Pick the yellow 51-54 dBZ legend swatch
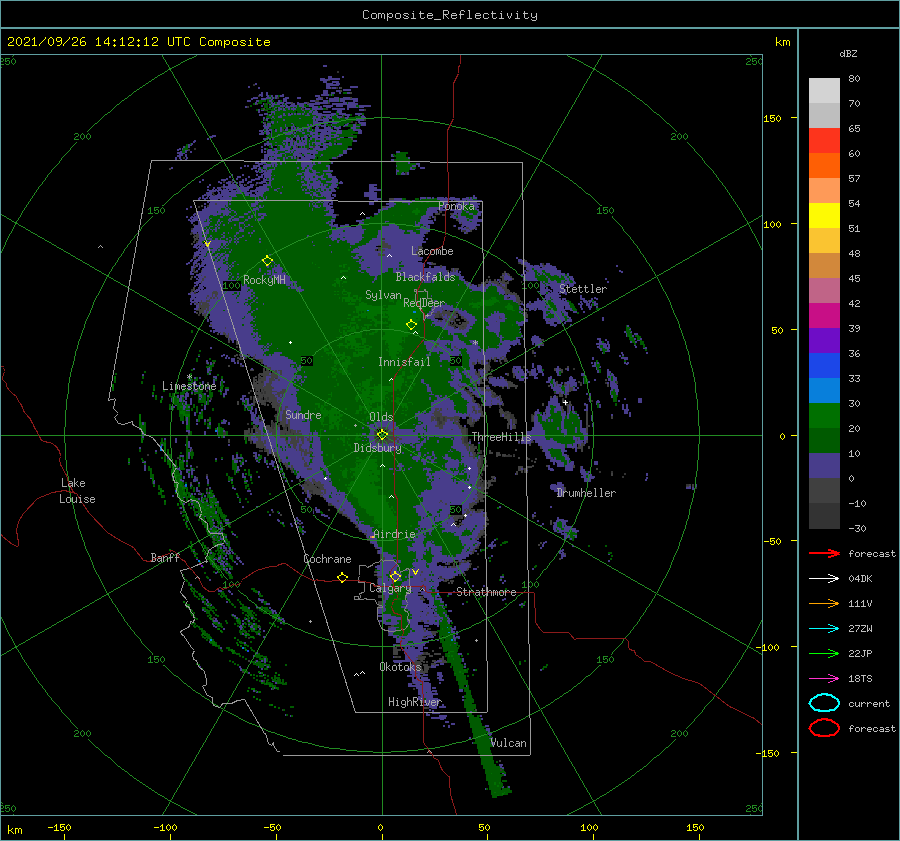 pyautogui.click(x=824, y=216)
